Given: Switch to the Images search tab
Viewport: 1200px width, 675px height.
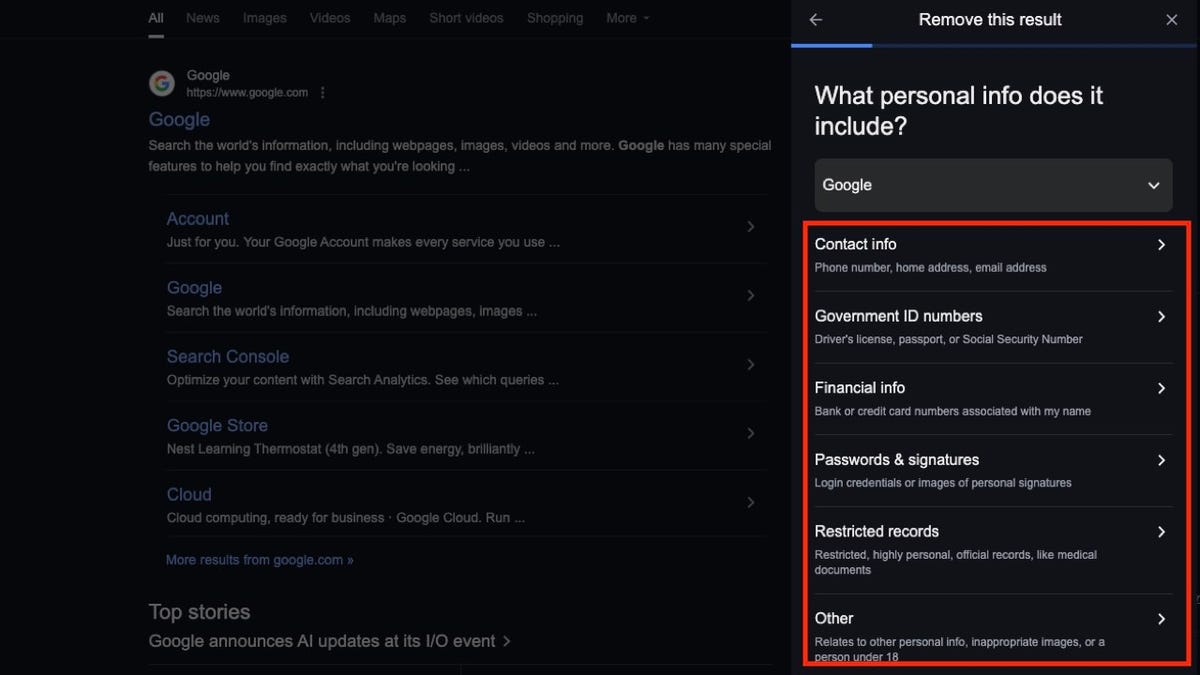Looking at the screenshot, I should coord(264,18).
